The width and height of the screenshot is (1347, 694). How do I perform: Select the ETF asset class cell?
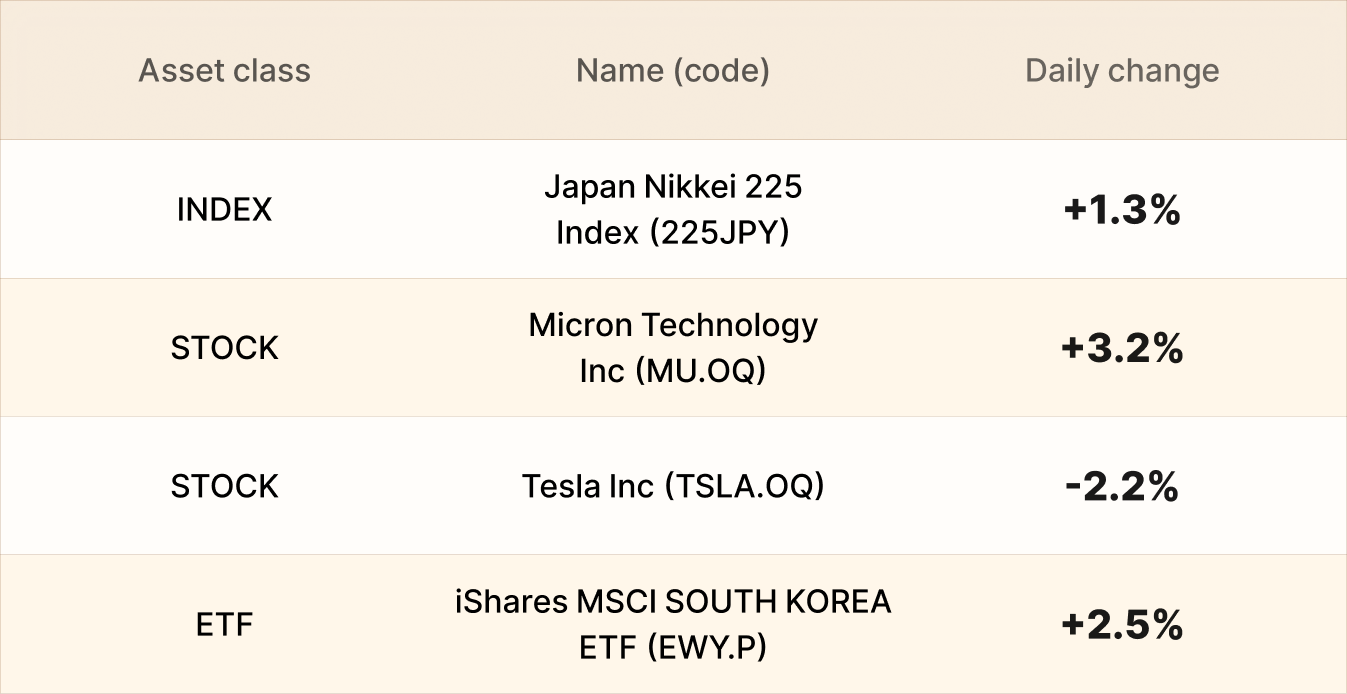coord(224,625)
